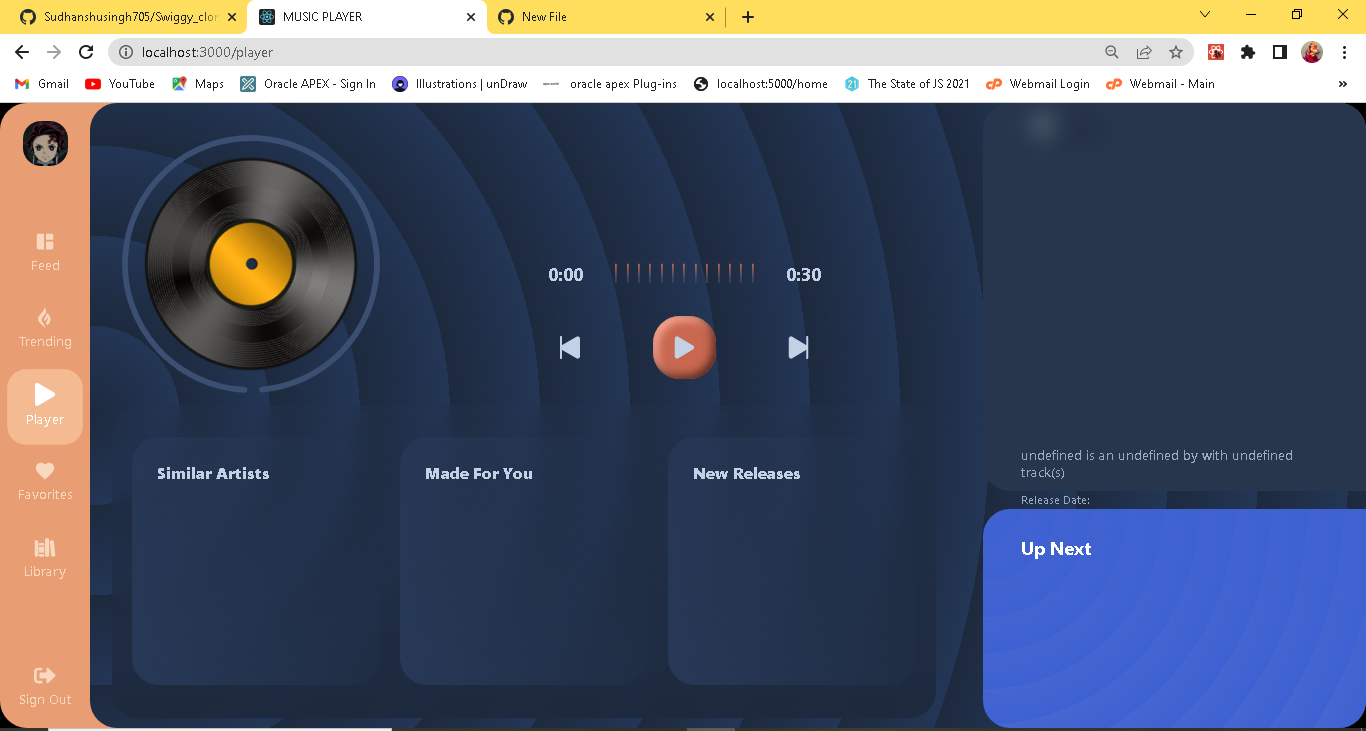This screenshot has width=1366, height=731.
Task: Open the Library section
Action: (x=44, y=557)
